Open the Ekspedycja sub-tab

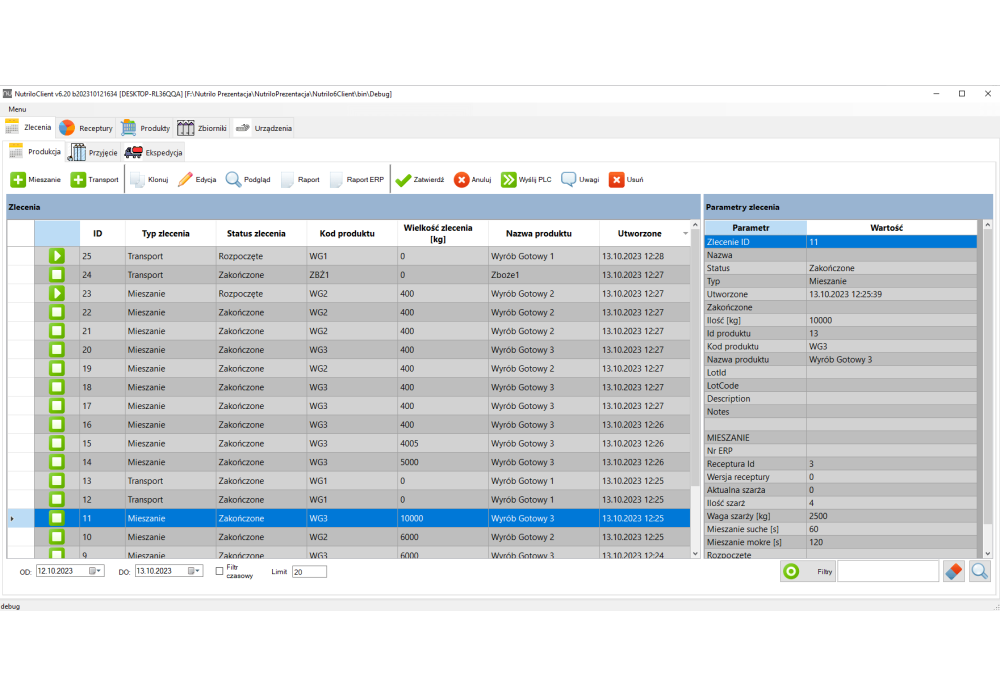154,152
